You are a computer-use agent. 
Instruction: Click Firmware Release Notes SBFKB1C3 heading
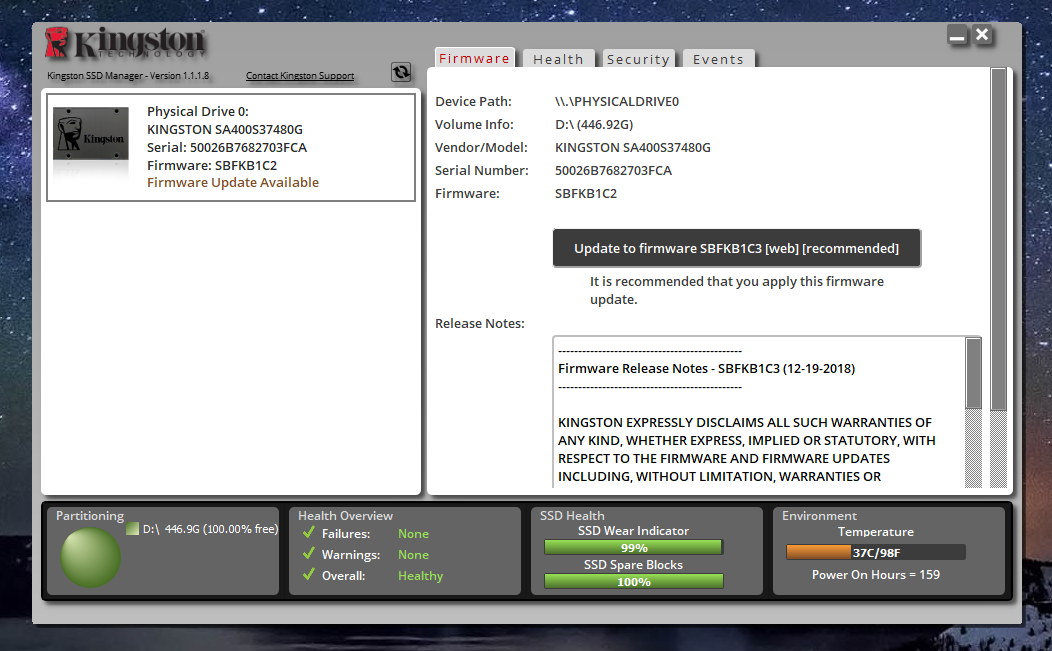tap(706, 368)
